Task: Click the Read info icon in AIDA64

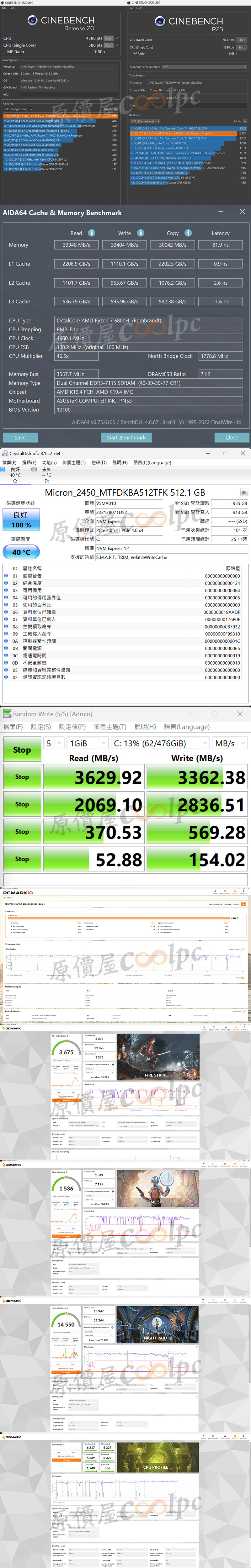Action: click(x=91, y=233)
